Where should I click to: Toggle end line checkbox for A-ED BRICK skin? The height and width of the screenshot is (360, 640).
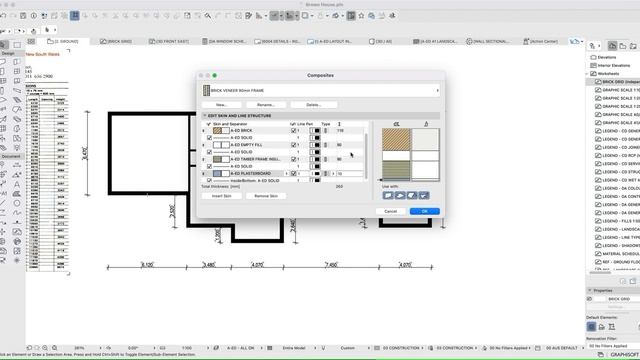[x=293, y=131]
